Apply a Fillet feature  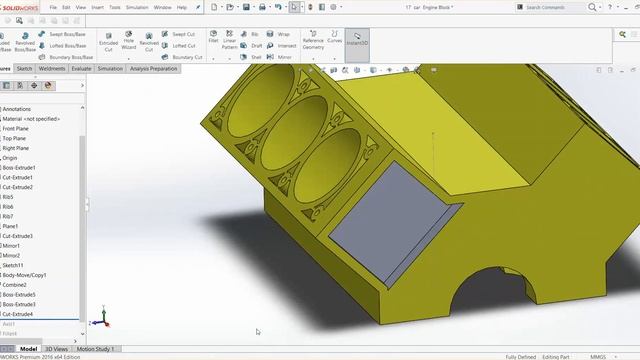pos(213,36)
